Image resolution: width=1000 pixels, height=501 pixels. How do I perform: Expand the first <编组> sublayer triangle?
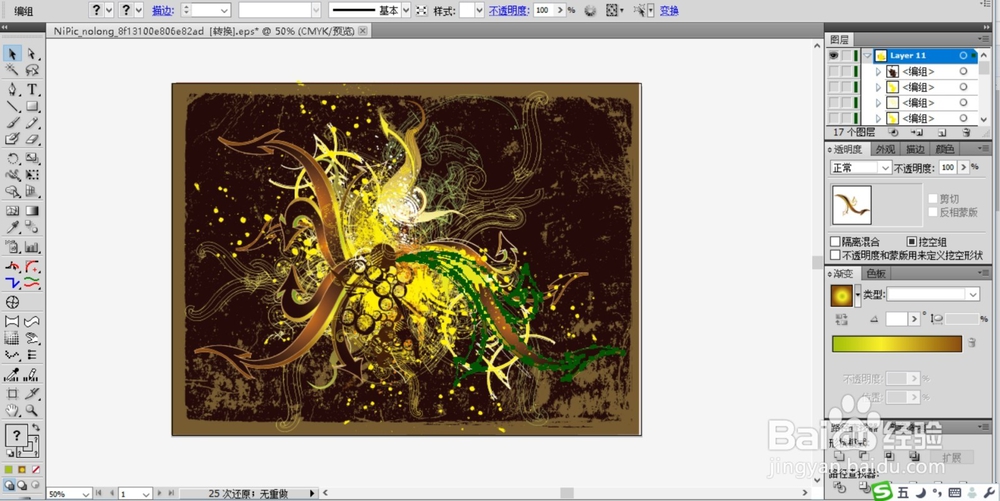(878, 71)
